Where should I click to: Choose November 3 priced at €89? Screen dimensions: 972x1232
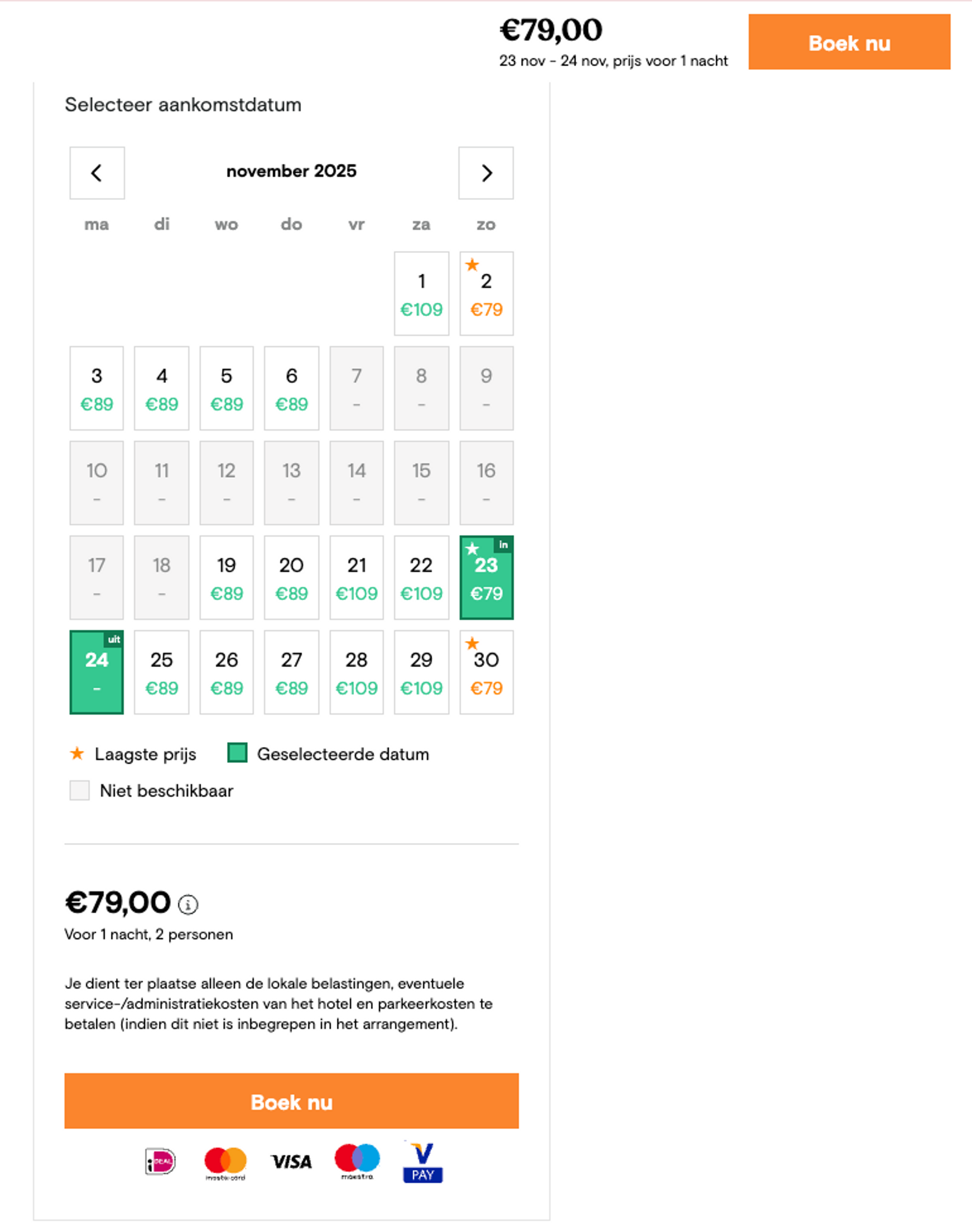[97, 388]
